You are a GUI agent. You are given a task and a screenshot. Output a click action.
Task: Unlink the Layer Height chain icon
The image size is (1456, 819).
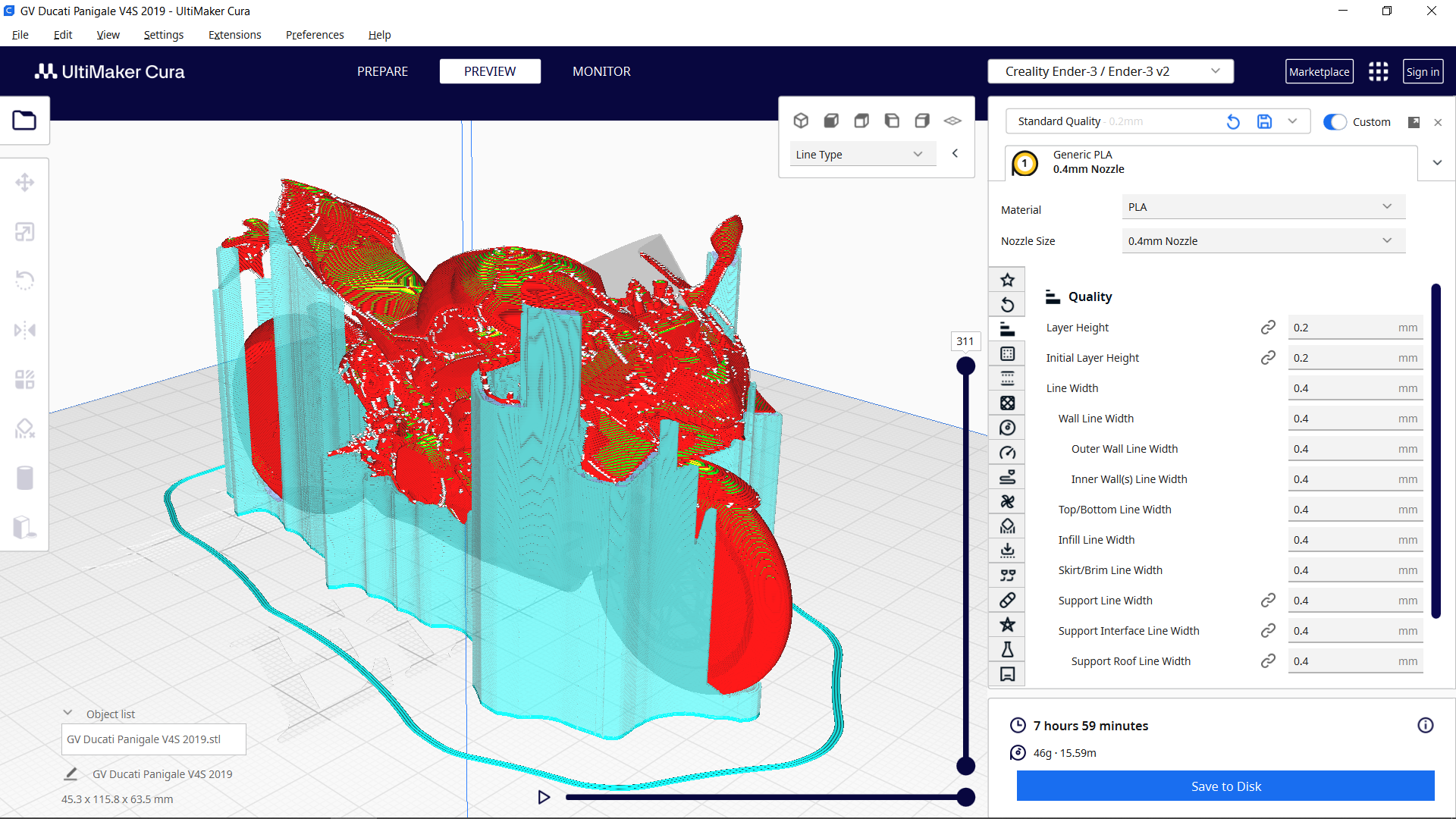[1268, 327]
